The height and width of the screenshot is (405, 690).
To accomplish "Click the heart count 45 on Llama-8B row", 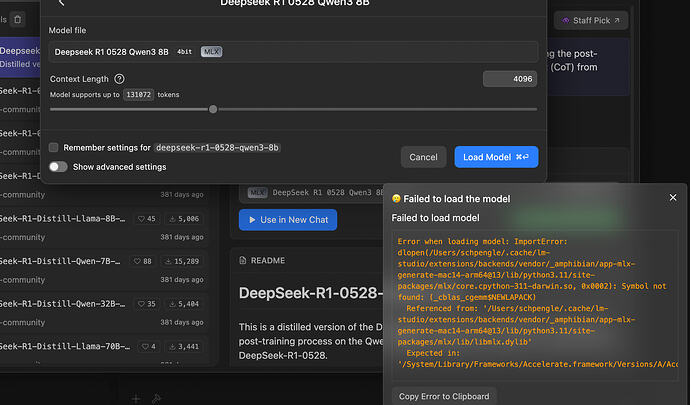I will [x=147, y=219].
